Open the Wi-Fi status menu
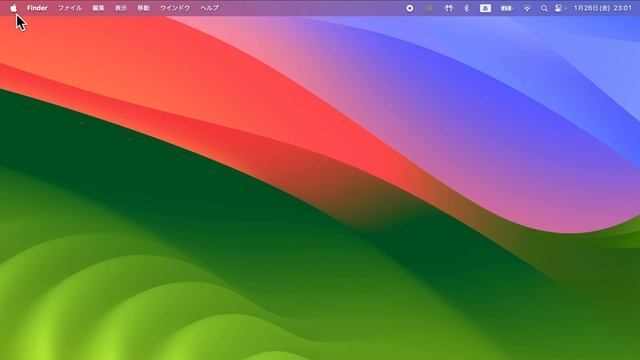 tap(527, 8)
